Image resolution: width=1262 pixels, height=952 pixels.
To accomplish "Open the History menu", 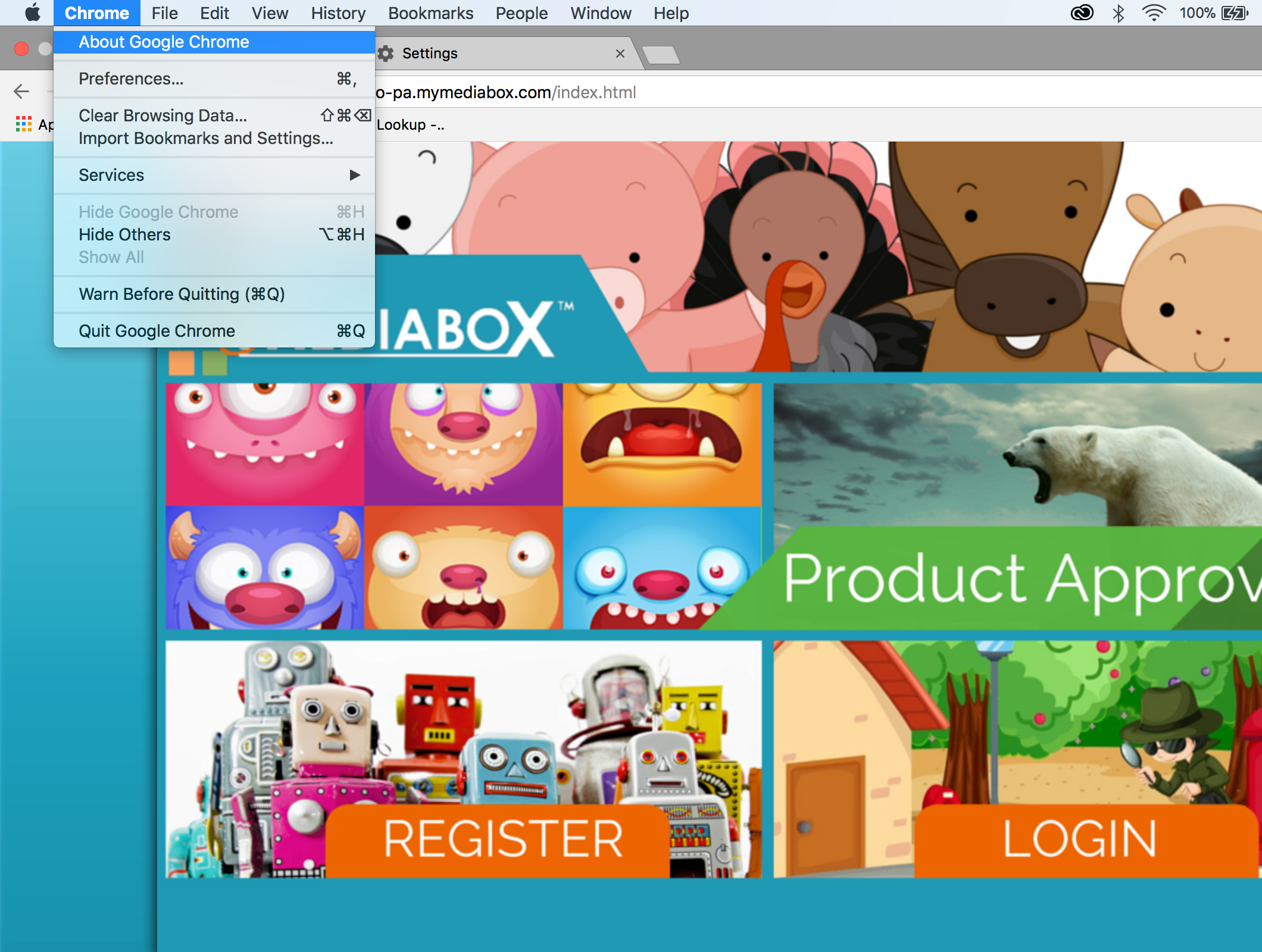I will pyautogui.click(x=338, y=12).
